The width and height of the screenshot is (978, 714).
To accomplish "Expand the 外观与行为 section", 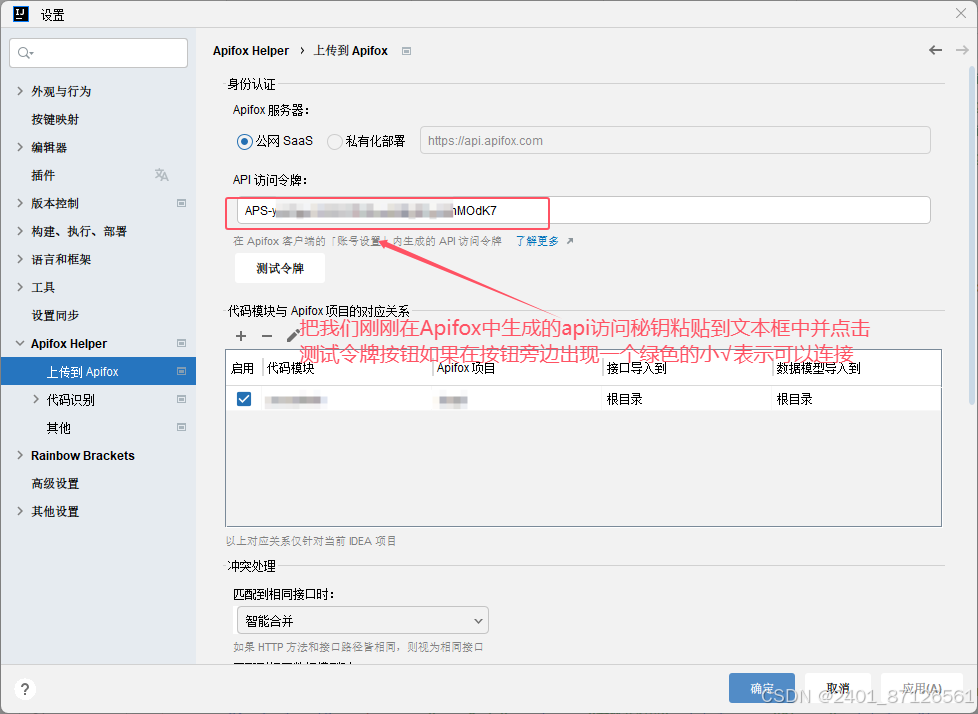I will click(x=20, y=91).
